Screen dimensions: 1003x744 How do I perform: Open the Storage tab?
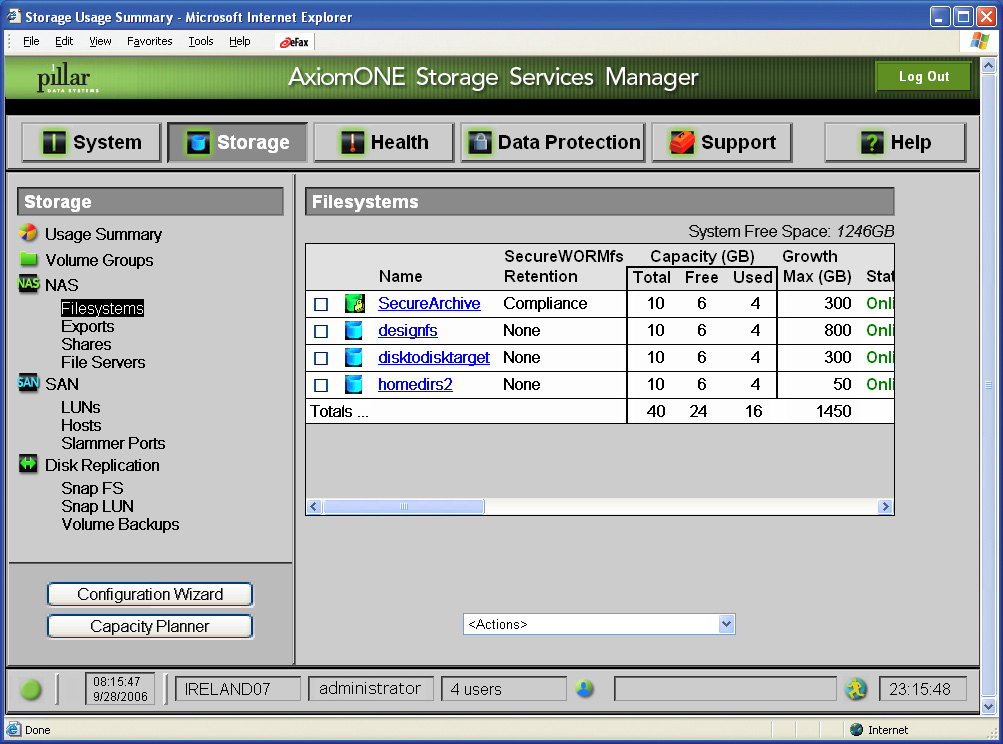click(x=237, y=142)
